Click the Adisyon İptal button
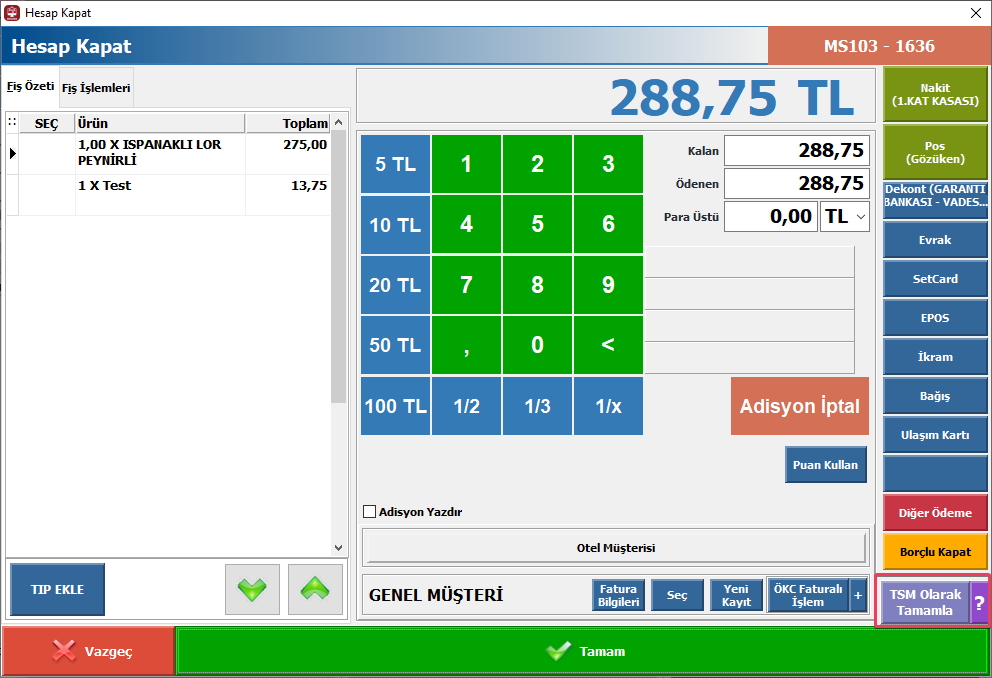 click(x=799, y=407)
